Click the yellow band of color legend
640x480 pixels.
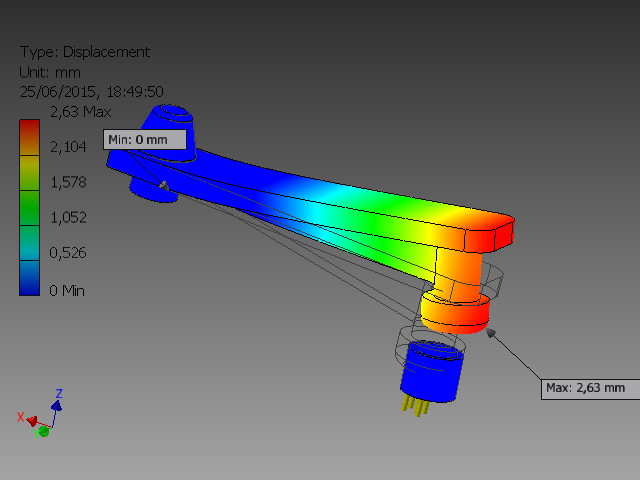pyautogui.click(x=29, y=173)
